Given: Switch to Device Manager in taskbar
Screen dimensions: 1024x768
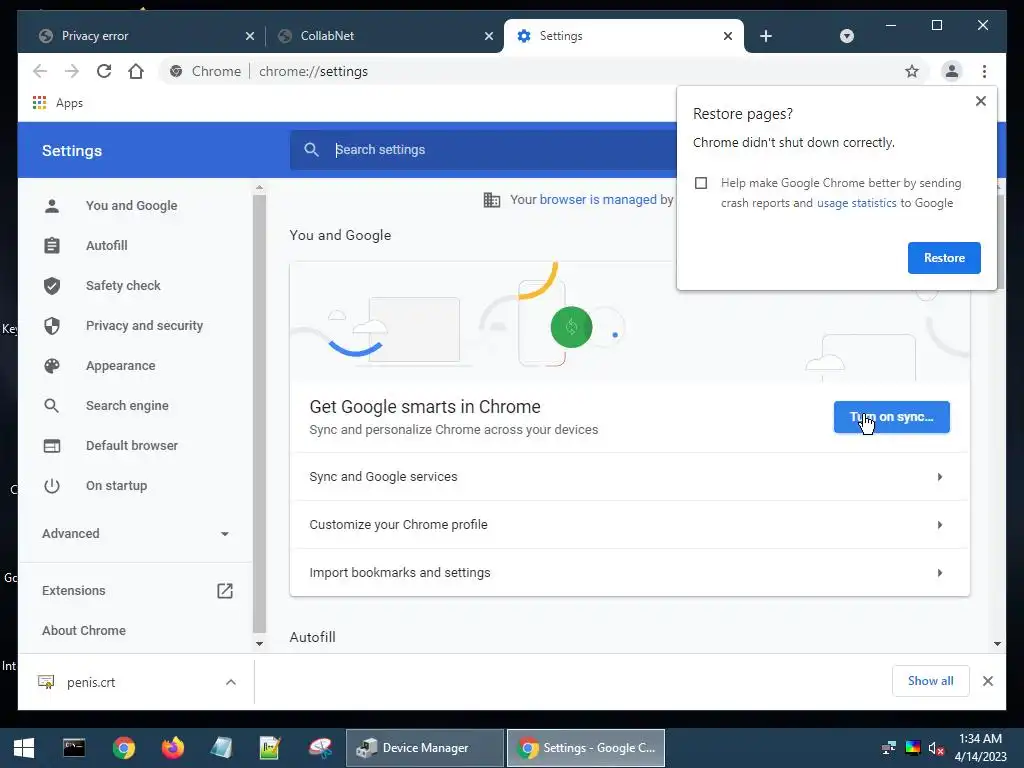Looking at the screenshot, I should 424,748.
